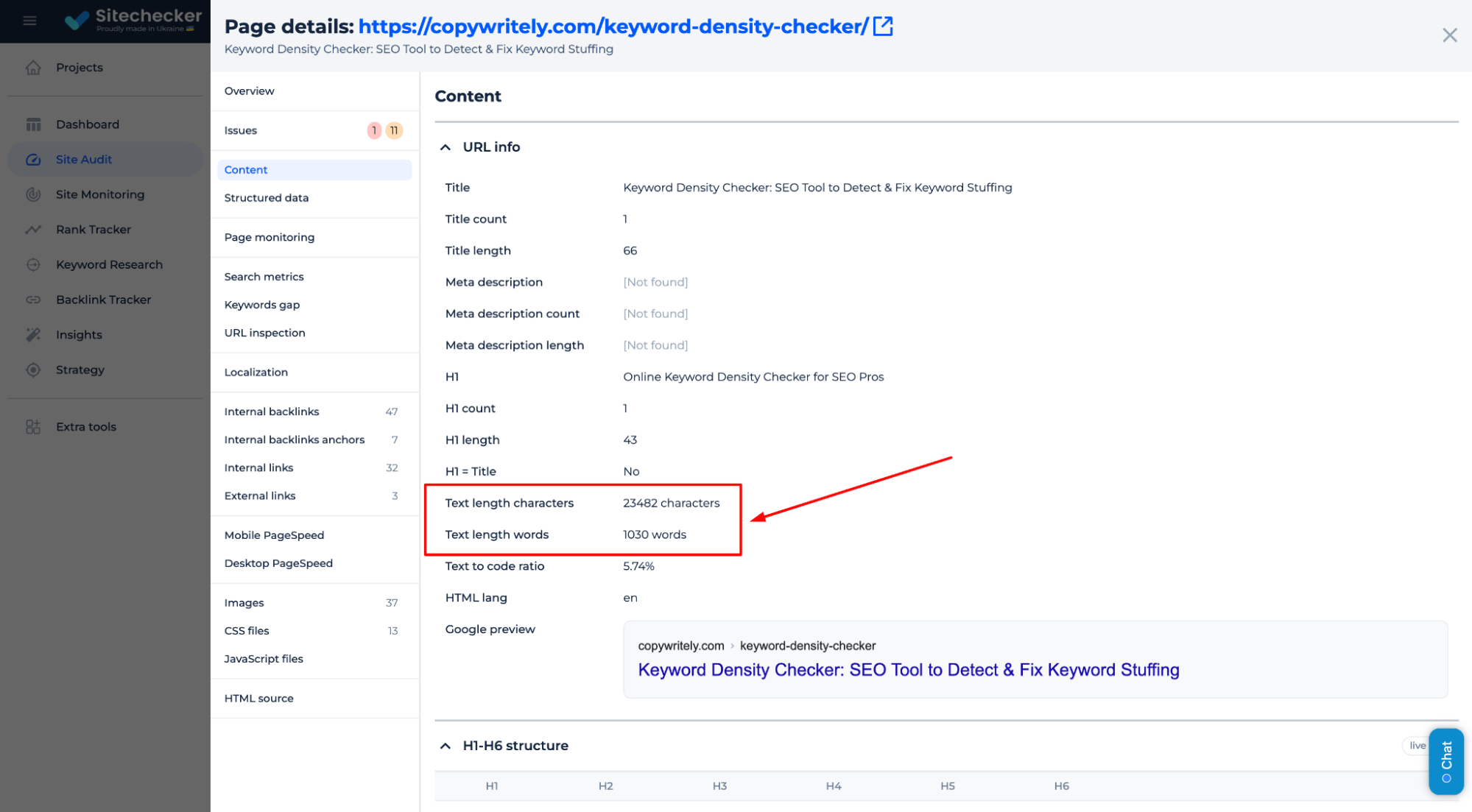Click the '5.74%' text to code ratio
1472x812 pixels.
(638, 566)
